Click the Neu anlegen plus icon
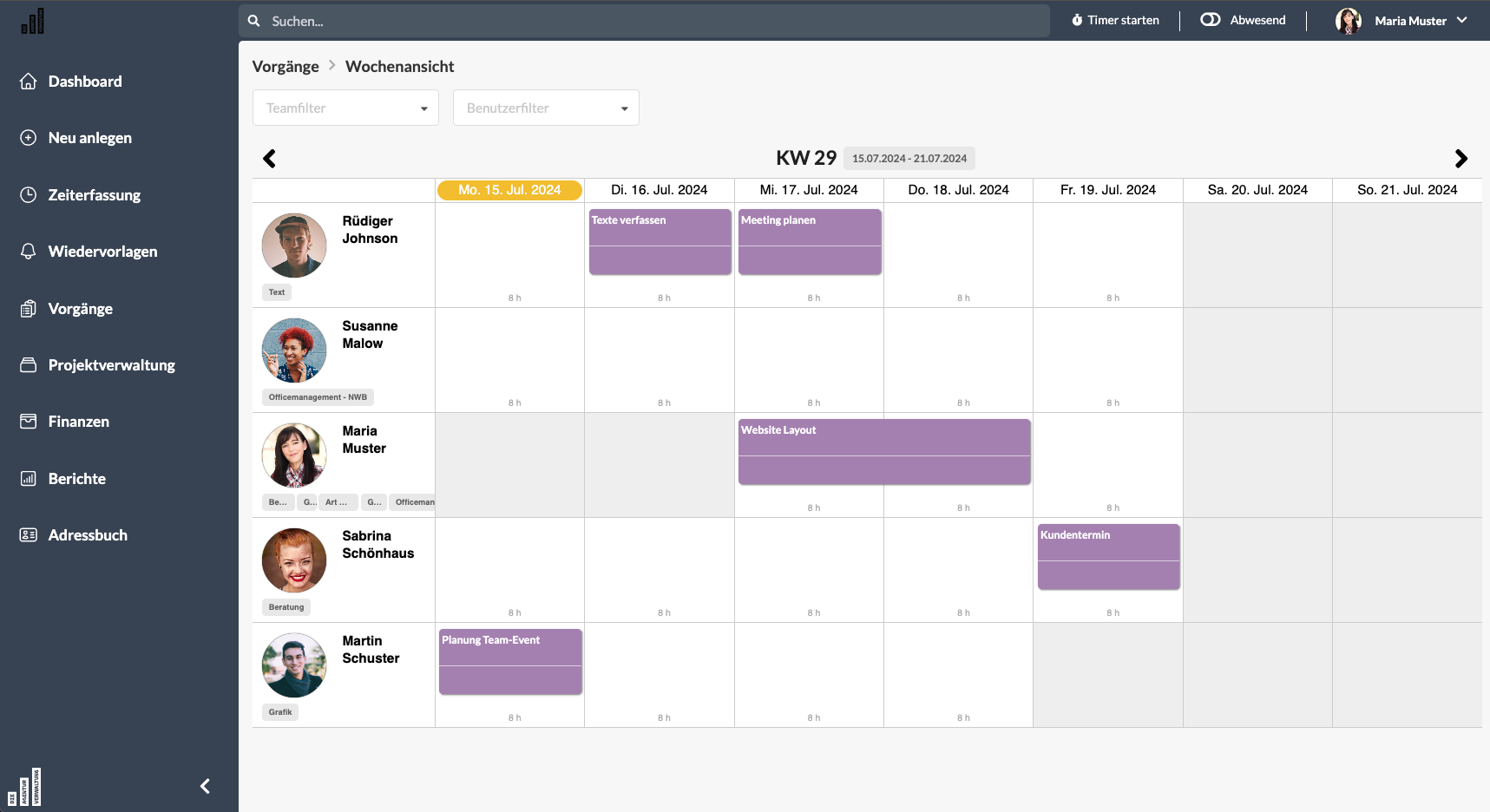The height and width of the screenshot is (812, 1490). click(x=29, y=138)
